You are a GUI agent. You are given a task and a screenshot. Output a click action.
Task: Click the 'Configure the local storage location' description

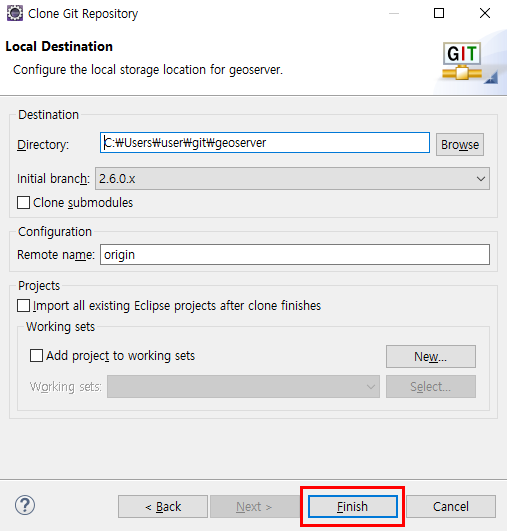(x=148, y=70)
